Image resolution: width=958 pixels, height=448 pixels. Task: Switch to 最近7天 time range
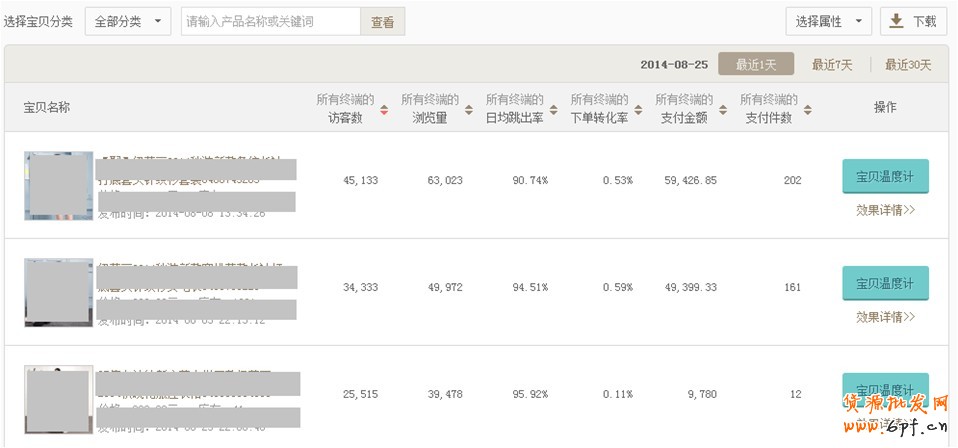click(832, 65)
